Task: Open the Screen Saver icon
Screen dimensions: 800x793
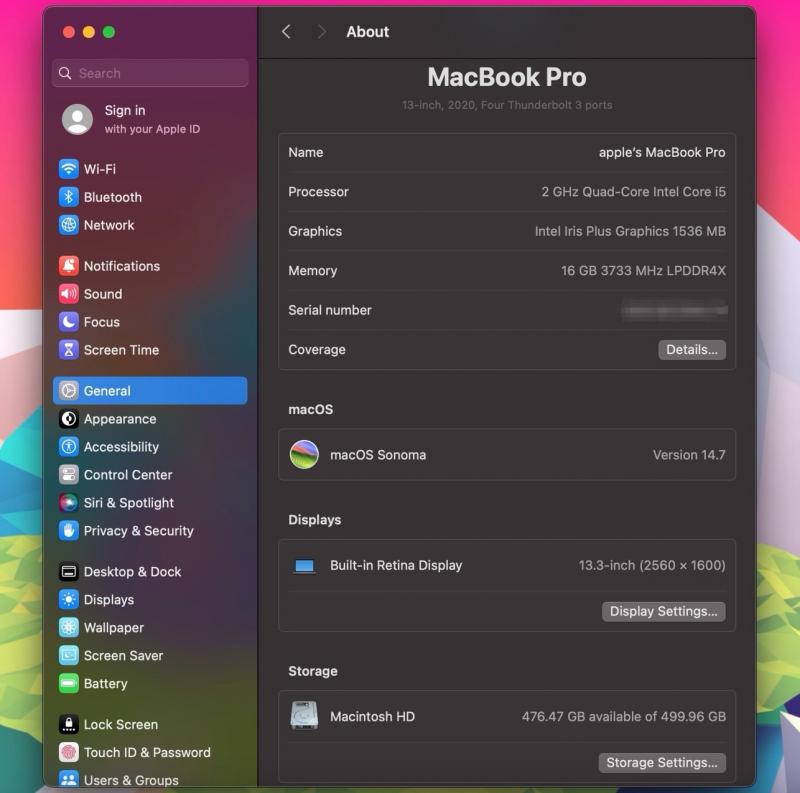Action: pyautogui.click(x=68, y=656)
